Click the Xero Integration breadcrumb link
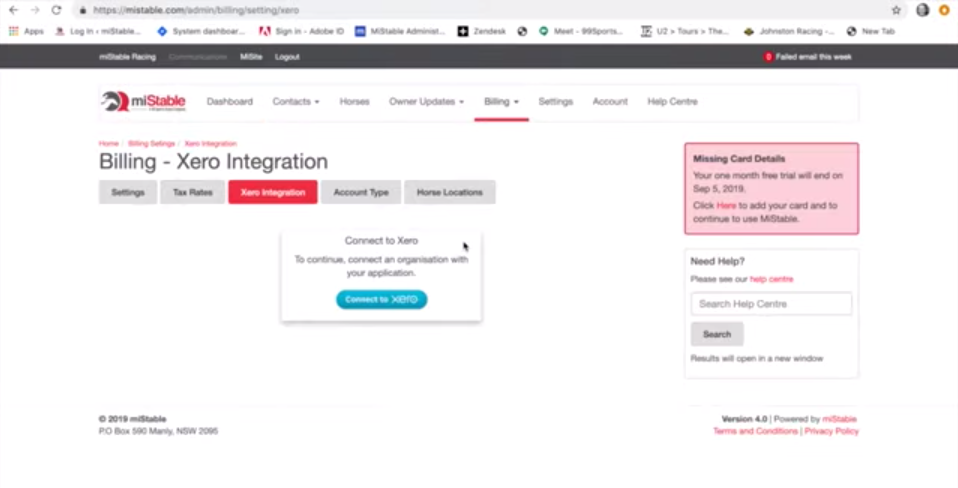The image size is (958, 488). click(210, 144)
